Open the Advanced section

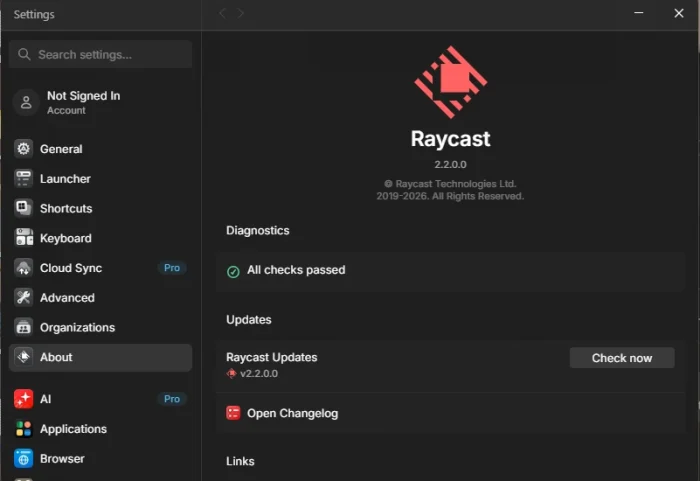(100, 297)
